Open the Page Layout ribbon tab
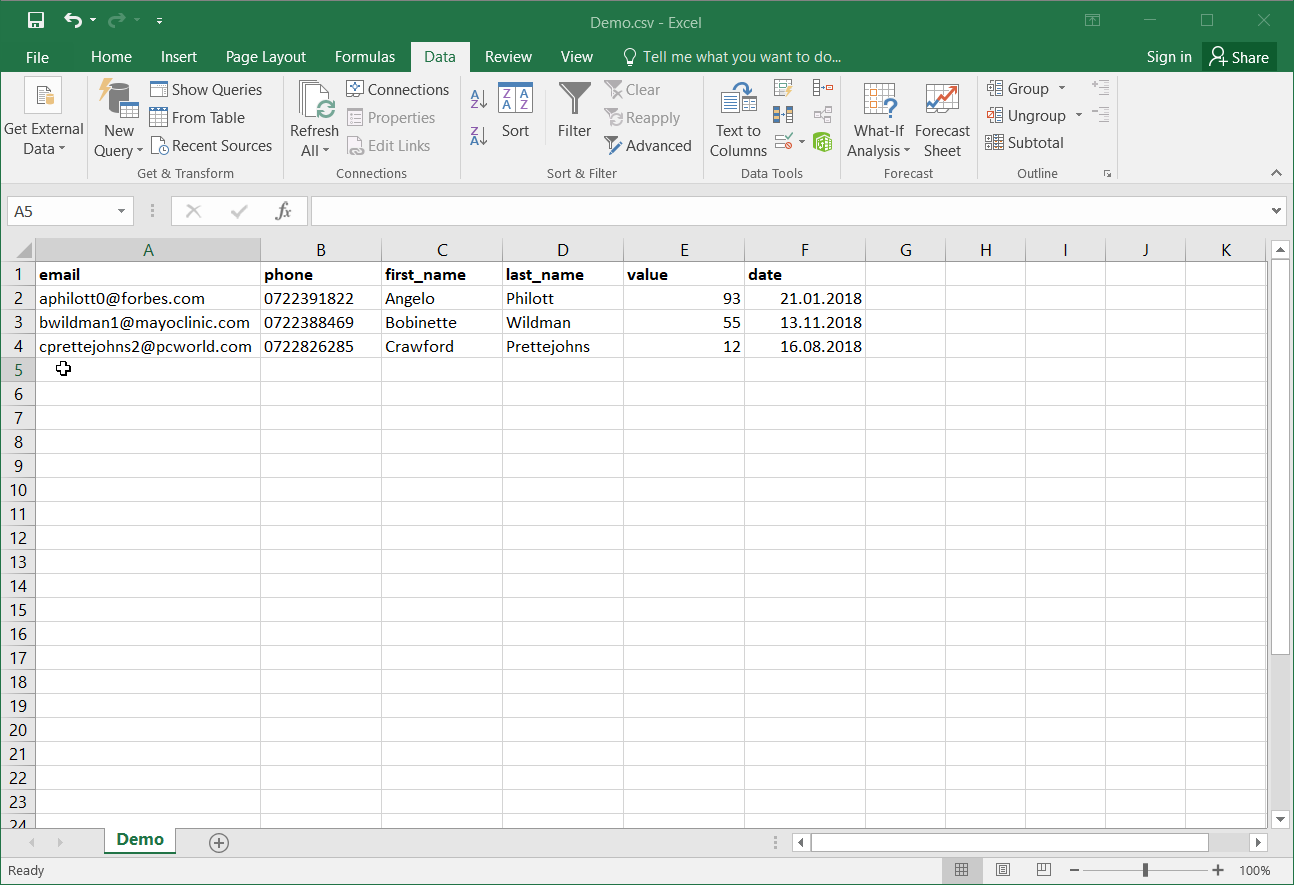This screenshot has height=885, width=1294. pyautogui.click(x=266, y=57)
